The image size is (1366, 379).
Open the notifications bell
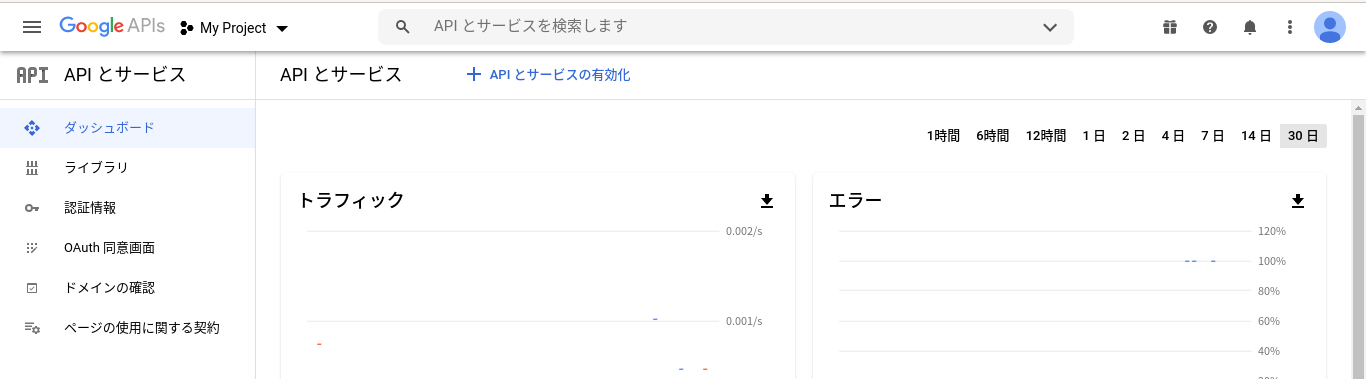coord(1250,27)
